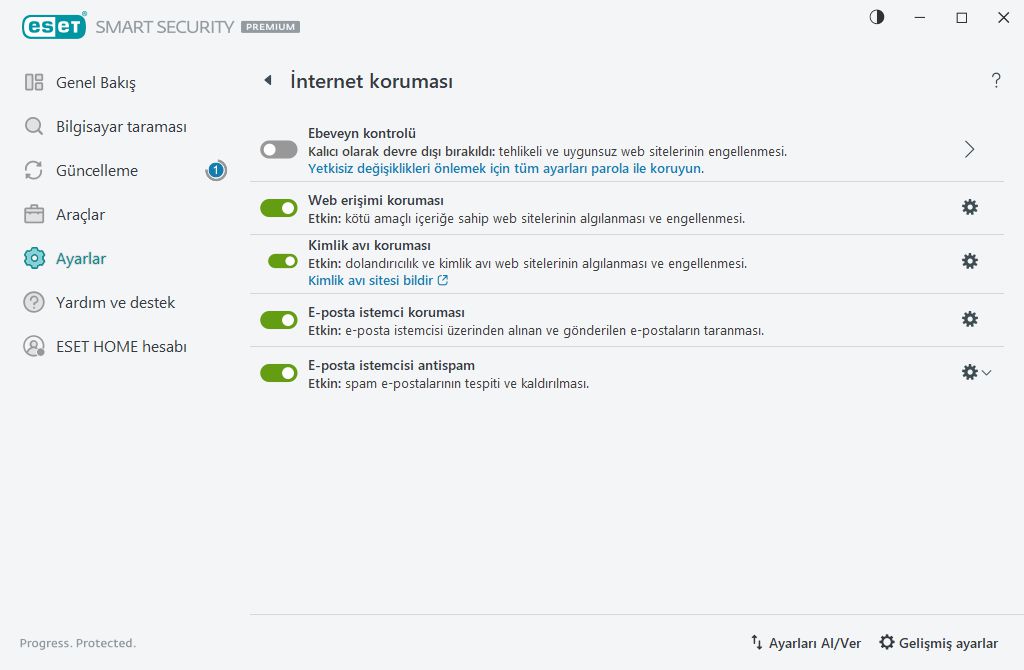Enable the Ebeveyn kontrolü toggle
1024x670 pixels.
click(x=278, y=149)
